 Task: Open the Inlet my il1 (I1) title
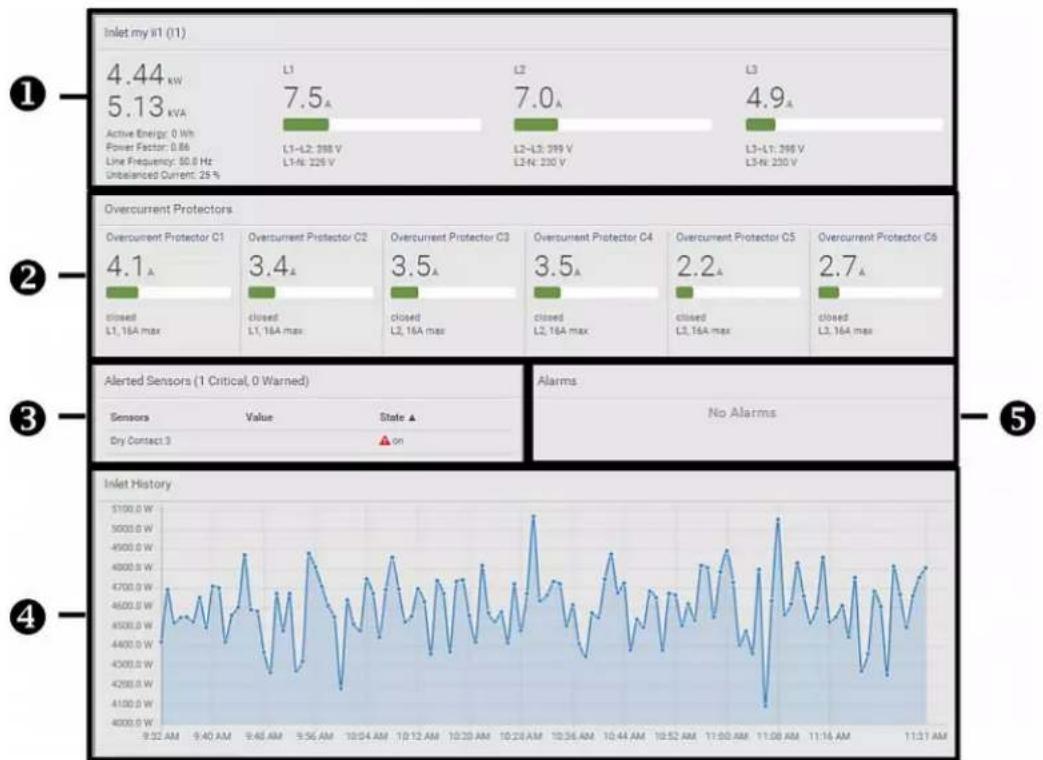coord(145,33)
